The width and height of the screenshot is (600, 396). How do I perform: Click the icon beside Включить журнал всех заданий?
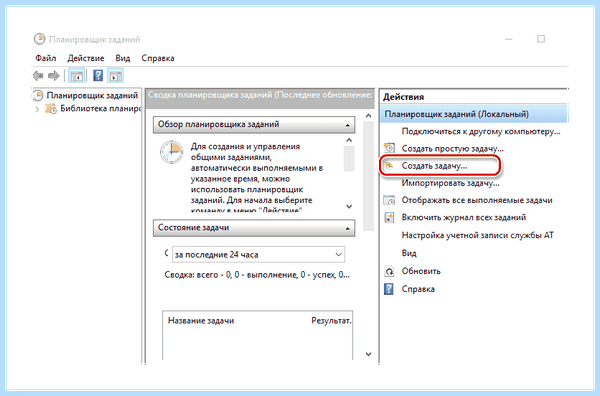tap(389, 217)
